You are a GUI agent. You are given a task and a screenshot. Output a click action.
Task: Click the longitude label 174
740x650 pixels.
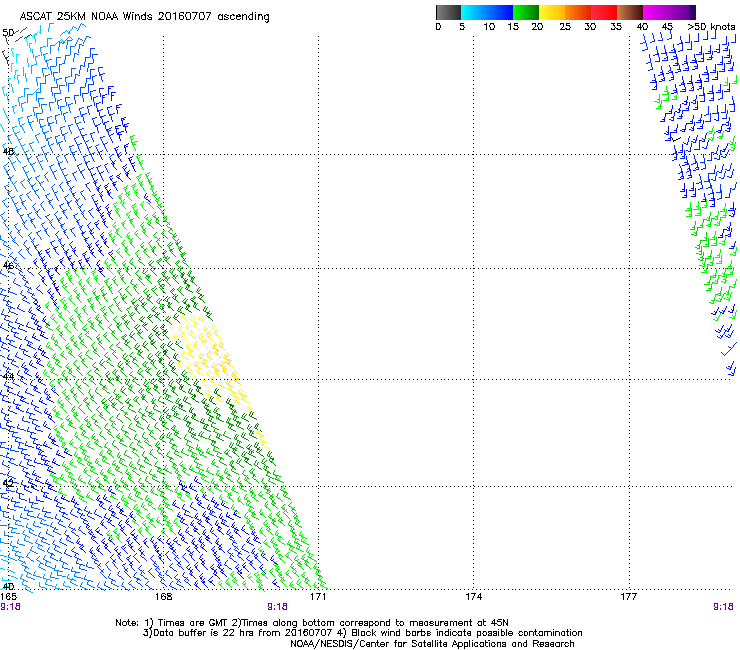(x=473, y=597)
